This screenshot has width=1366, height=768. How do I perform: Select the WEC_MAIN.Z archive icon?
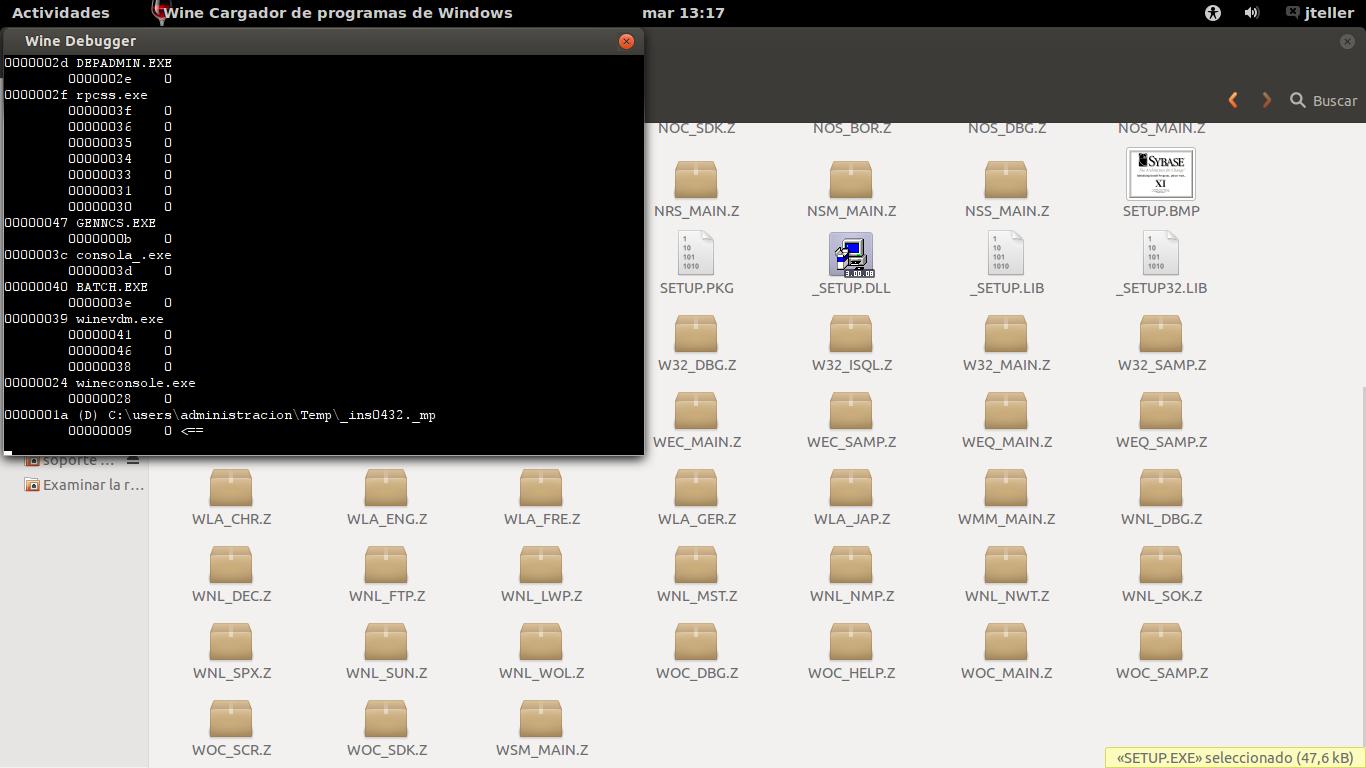tap(696, 411)
